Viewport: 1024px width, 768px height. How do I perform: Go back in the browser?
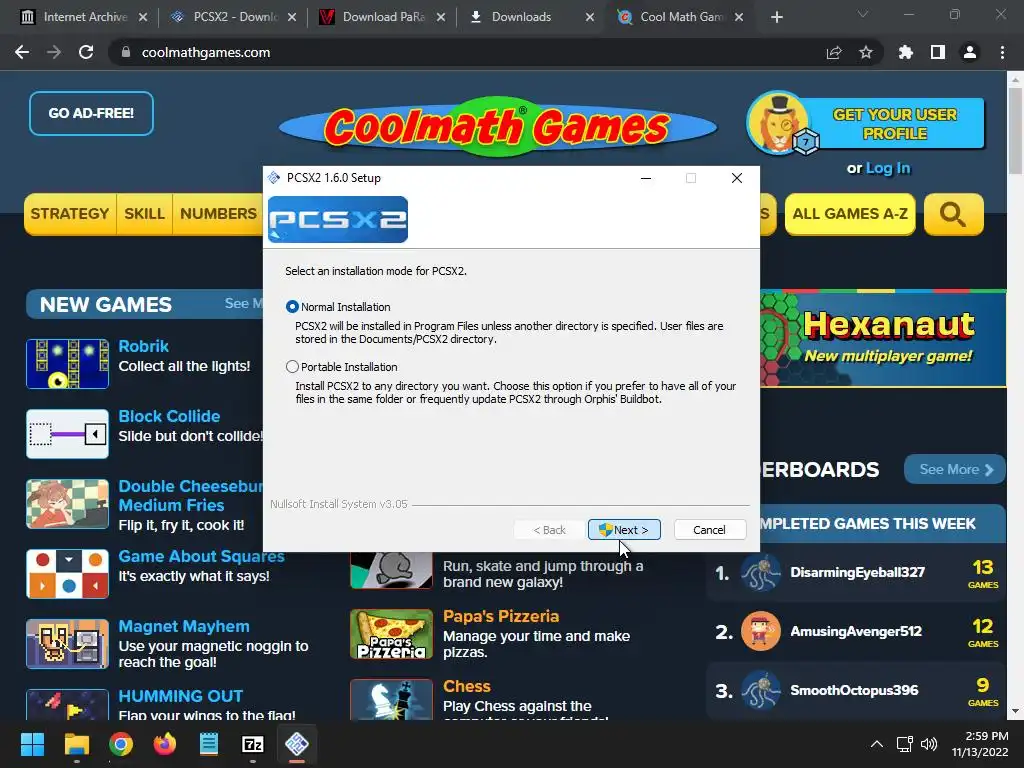click(x=22, y=52)
